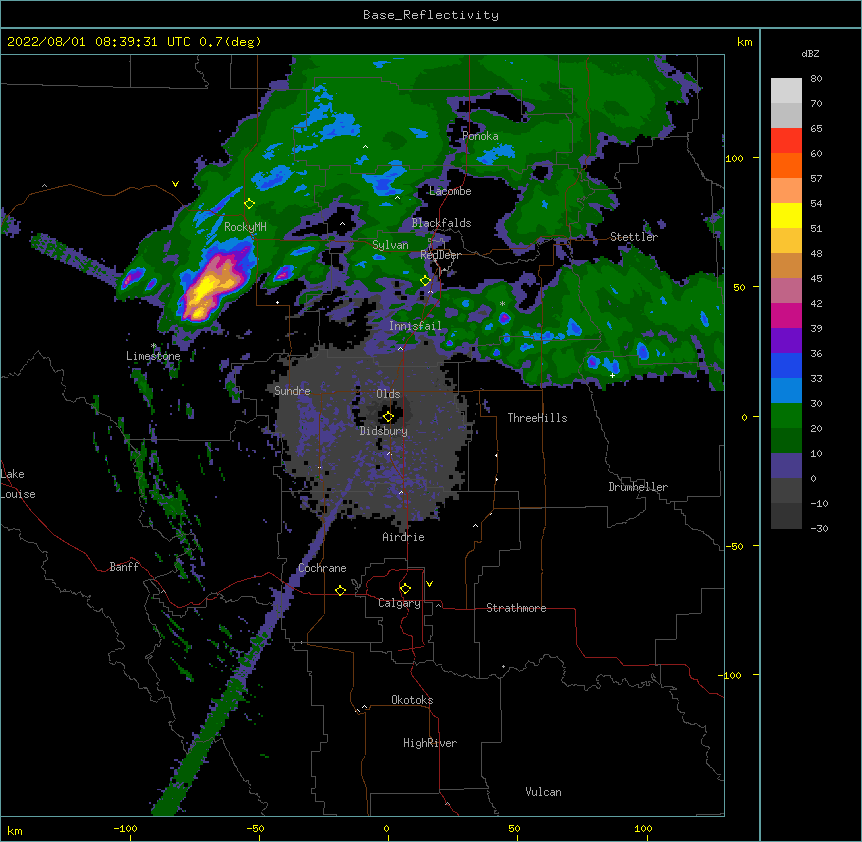Click the Blackfalds city label
Screen dimensions: 862x842
441,223
